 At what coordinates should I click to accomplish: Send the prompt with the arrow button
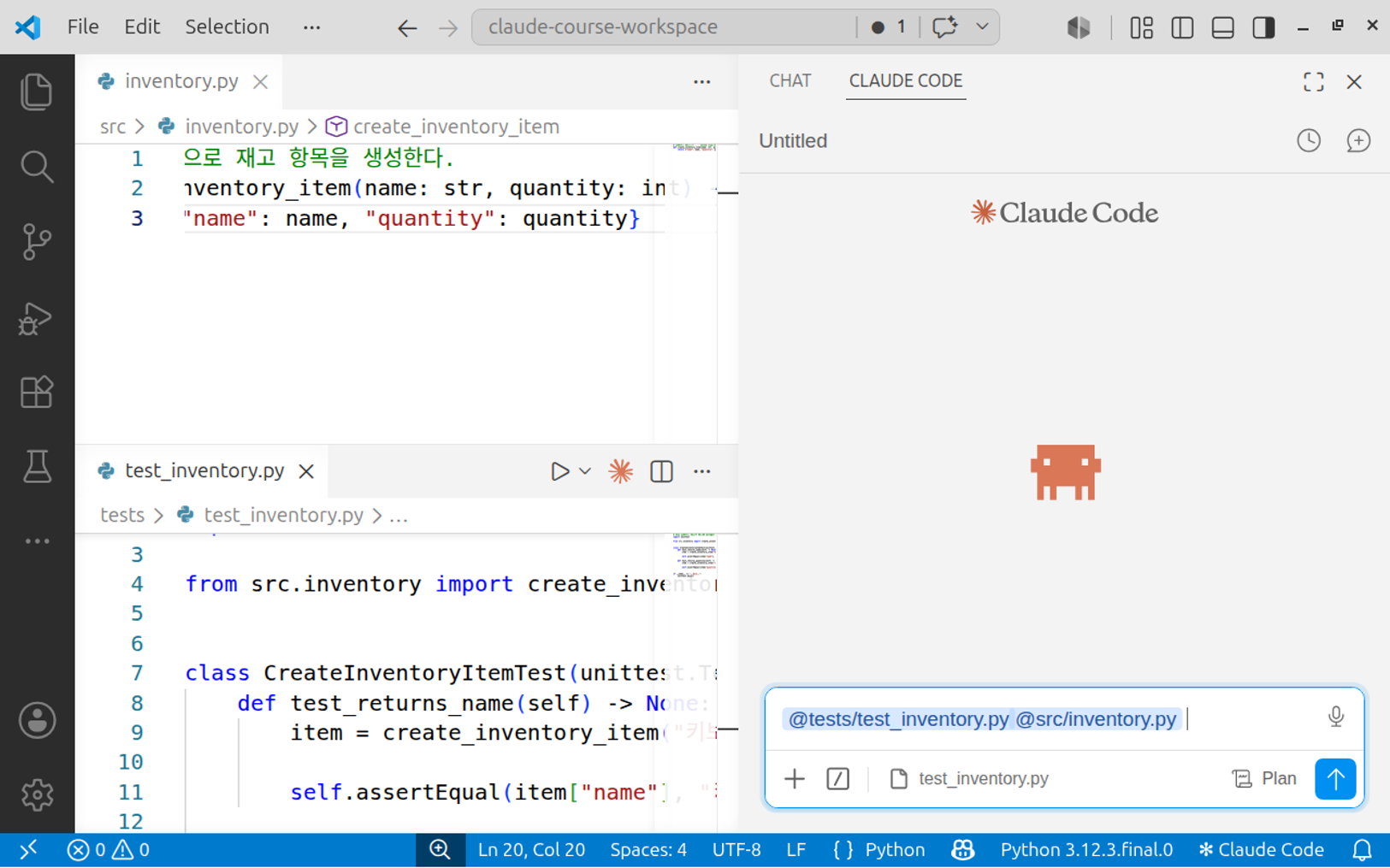pos(1335,778)
